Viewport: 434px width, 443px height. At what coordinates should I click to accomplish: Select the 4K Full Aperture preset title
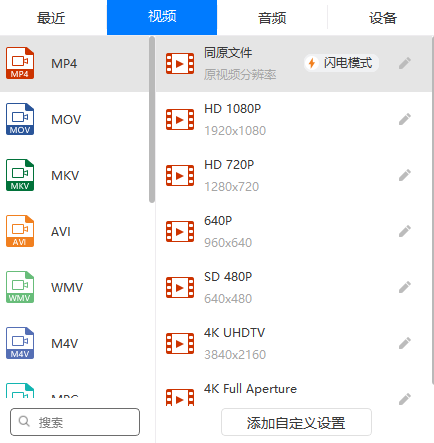click(x=250, y=389)
